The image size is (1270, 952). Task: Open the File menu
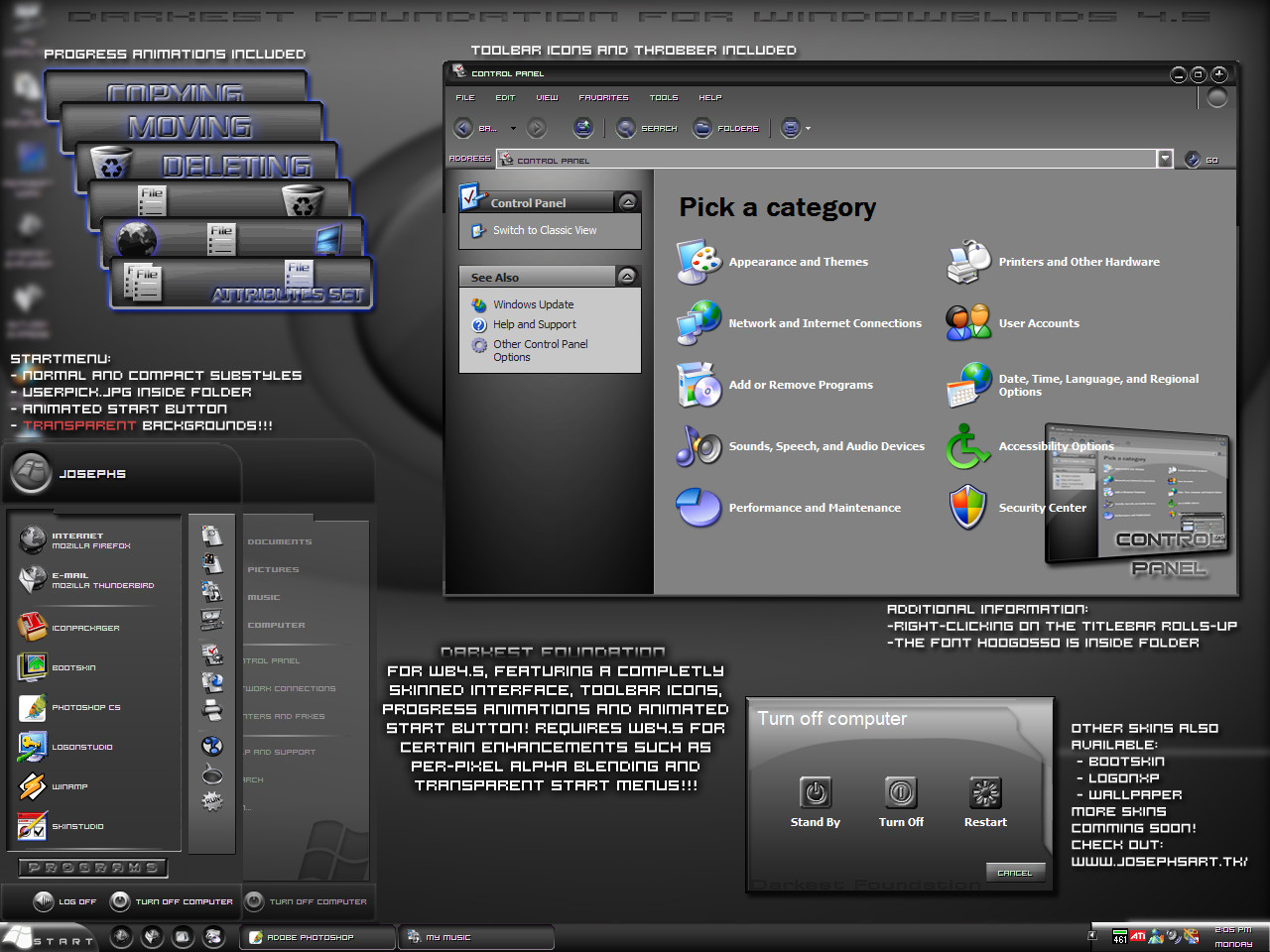465,98
